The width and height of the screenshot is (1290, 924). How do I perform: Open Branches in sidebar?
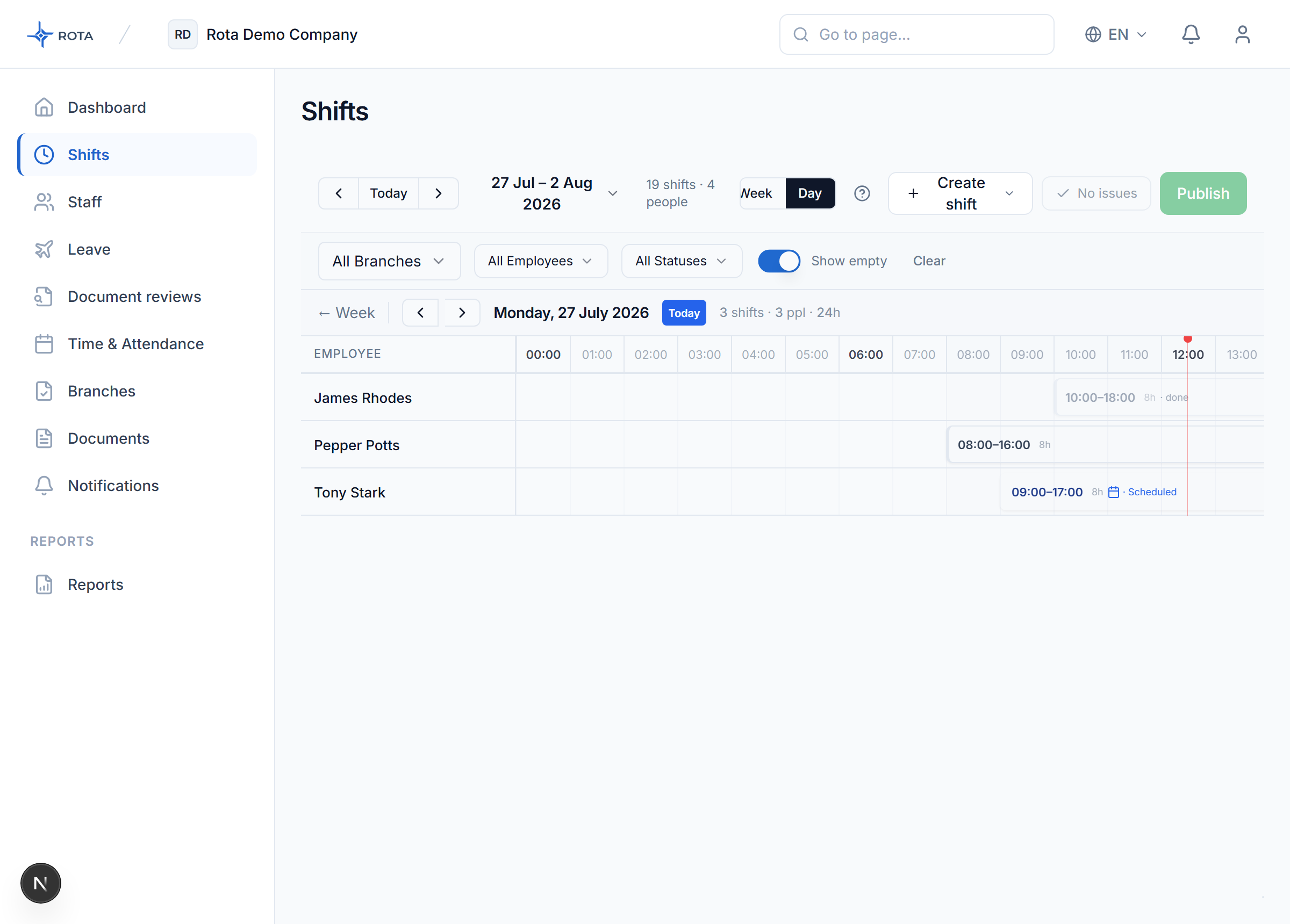point(138,391)
